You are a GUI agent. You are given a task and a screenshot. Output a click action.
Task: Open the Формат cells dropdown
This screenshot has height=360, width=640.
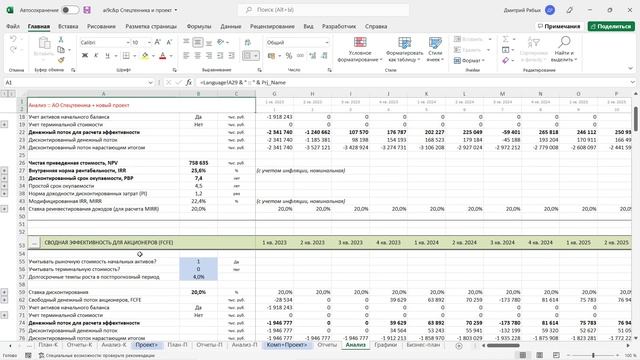(469, 60)
